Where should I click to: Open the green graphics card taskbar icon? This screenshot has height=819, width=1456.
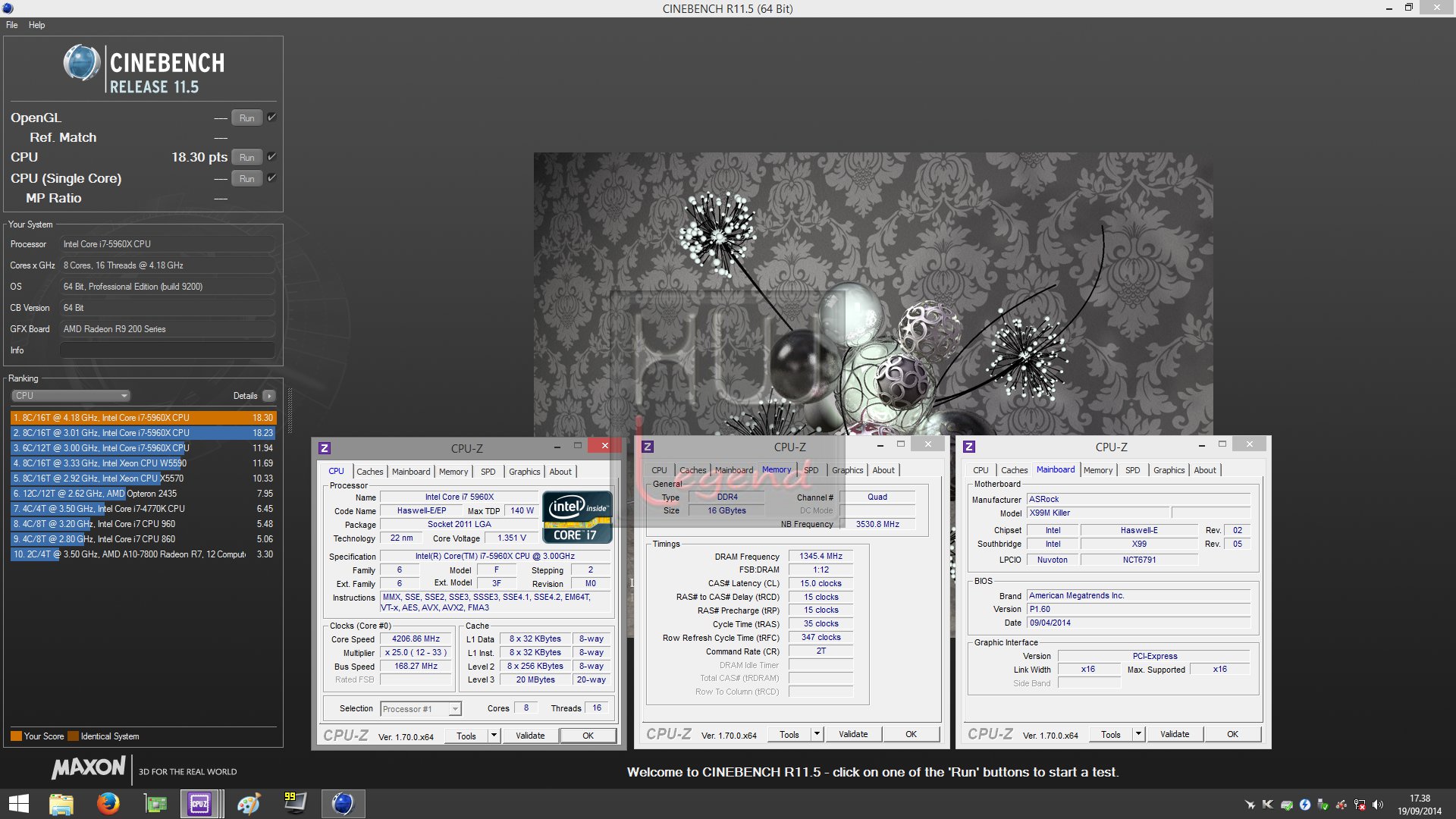[155, 804]
